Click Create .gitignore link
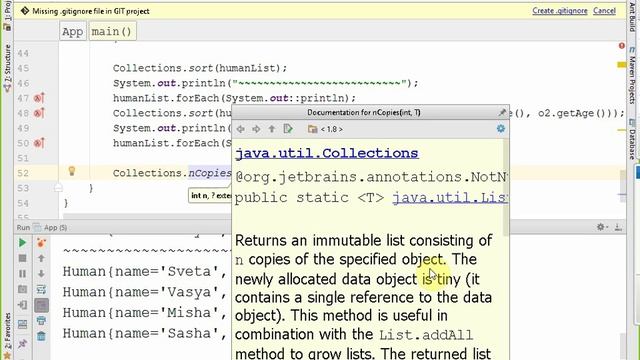 coord(560,11)
